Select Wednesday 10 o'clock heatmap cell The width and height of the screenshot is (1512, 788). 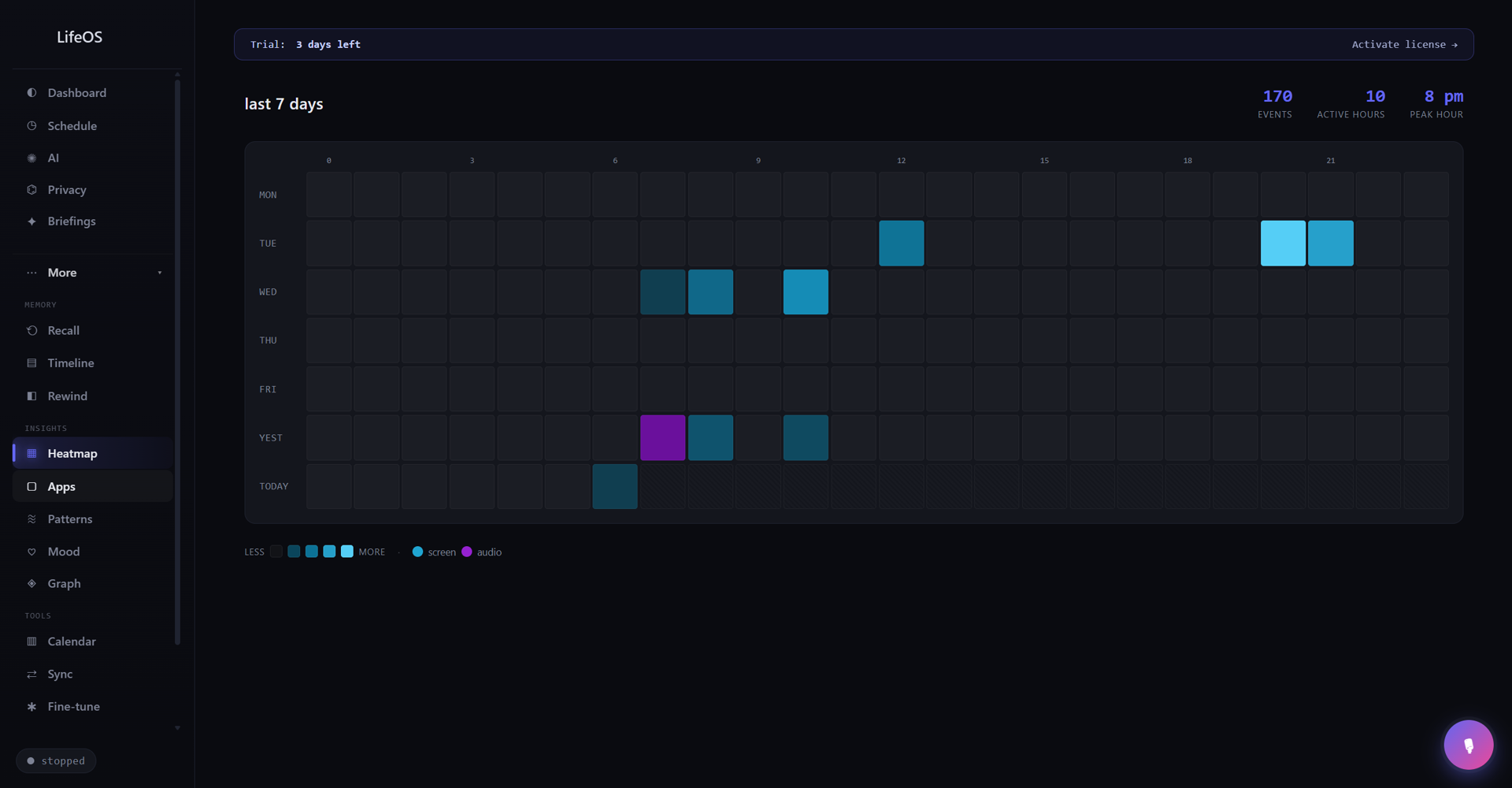pos(806,292)
